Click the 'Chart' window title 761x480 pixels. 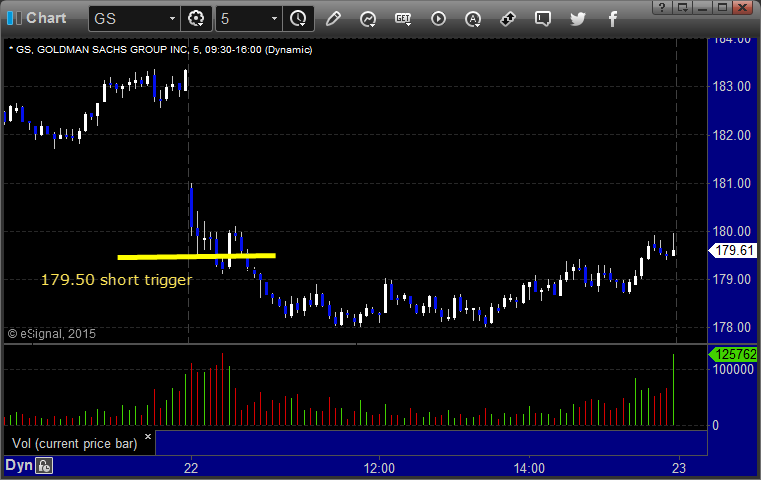click(x=46, y=18)
